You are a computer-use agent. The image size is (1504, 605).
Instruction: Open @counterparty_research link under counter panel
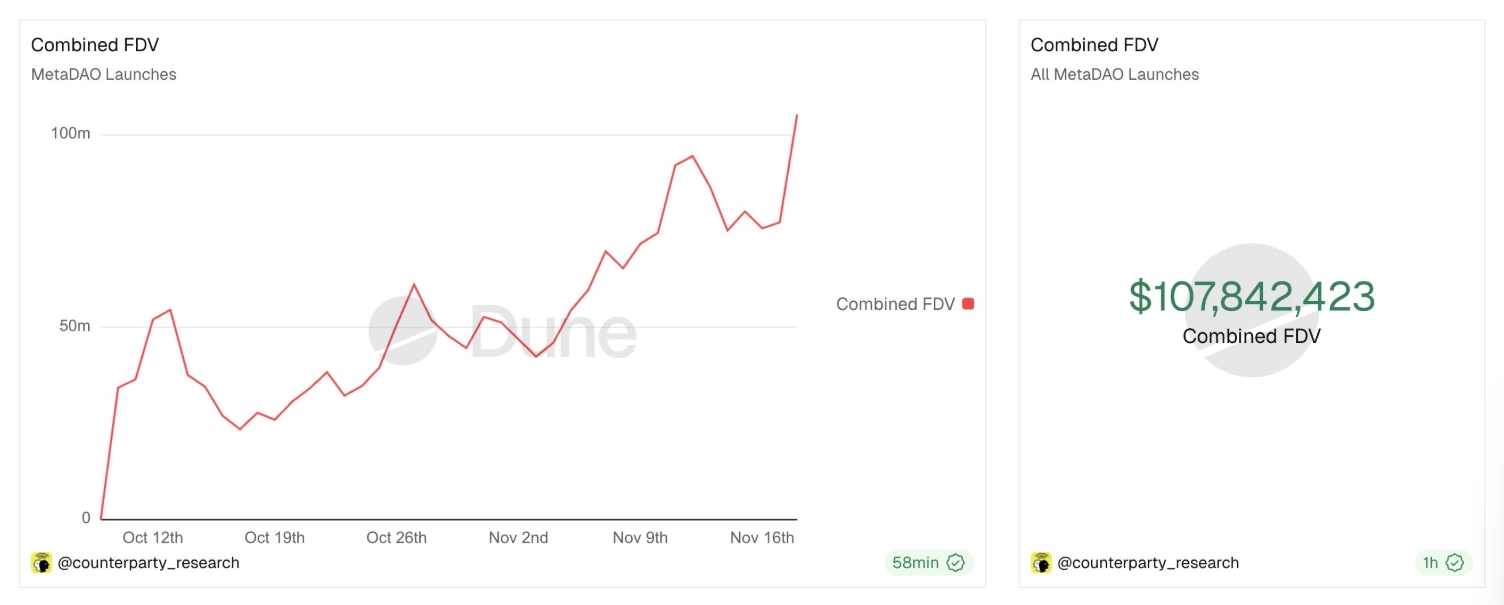click(x=1148, y=563)
